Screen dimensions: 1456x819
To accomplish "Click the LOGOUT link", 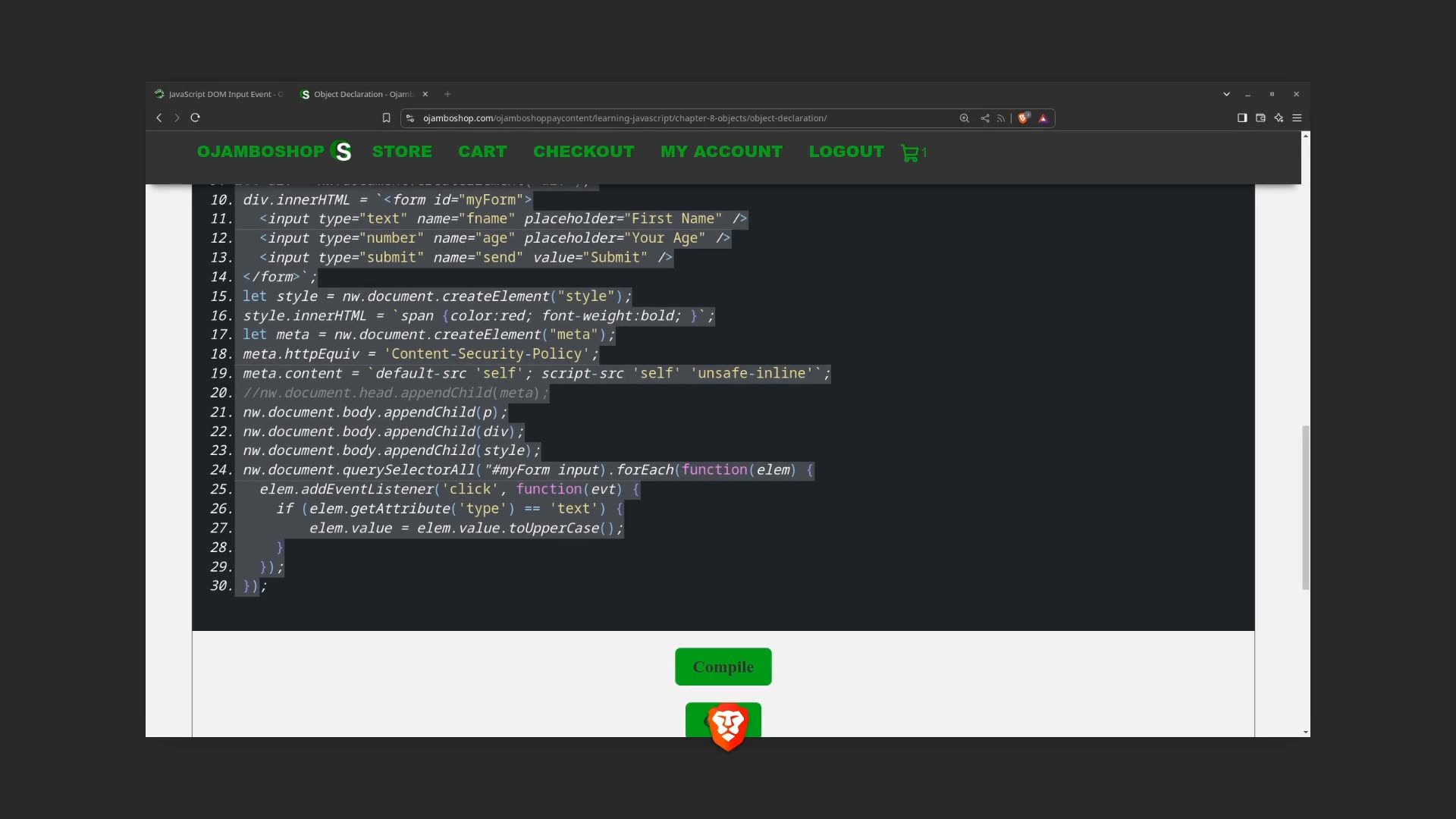I will (x=846, y=152).
